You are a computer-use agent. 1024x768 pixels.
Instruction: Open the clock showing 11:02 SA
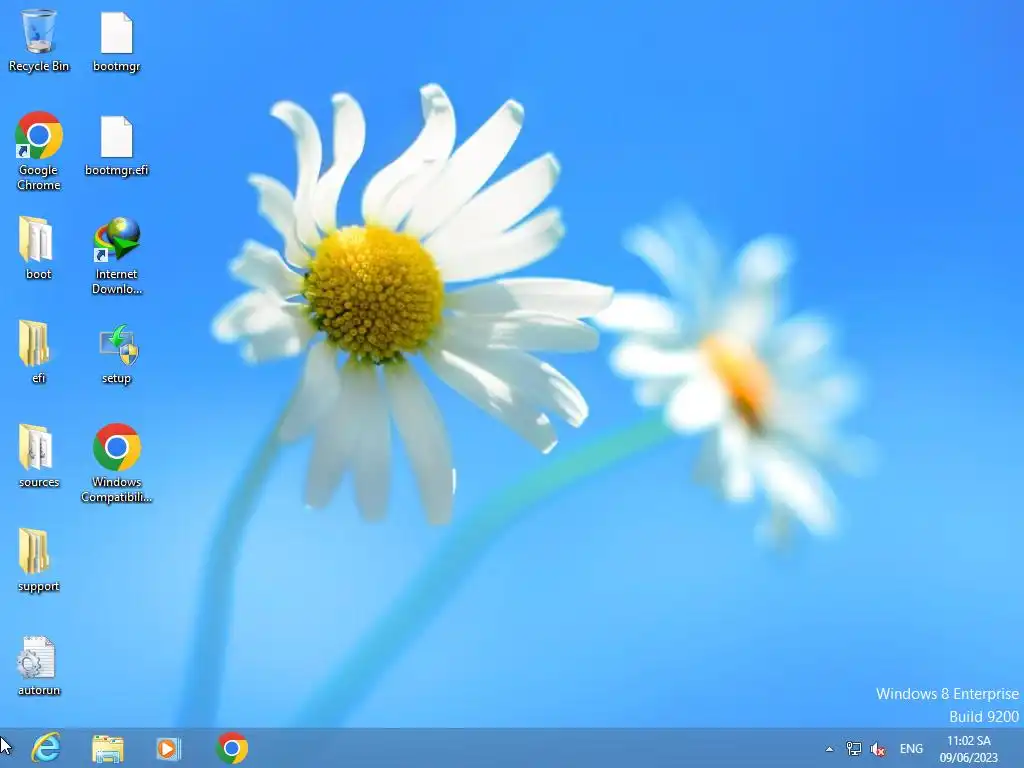pyautogui.click(x=968, y=749)
